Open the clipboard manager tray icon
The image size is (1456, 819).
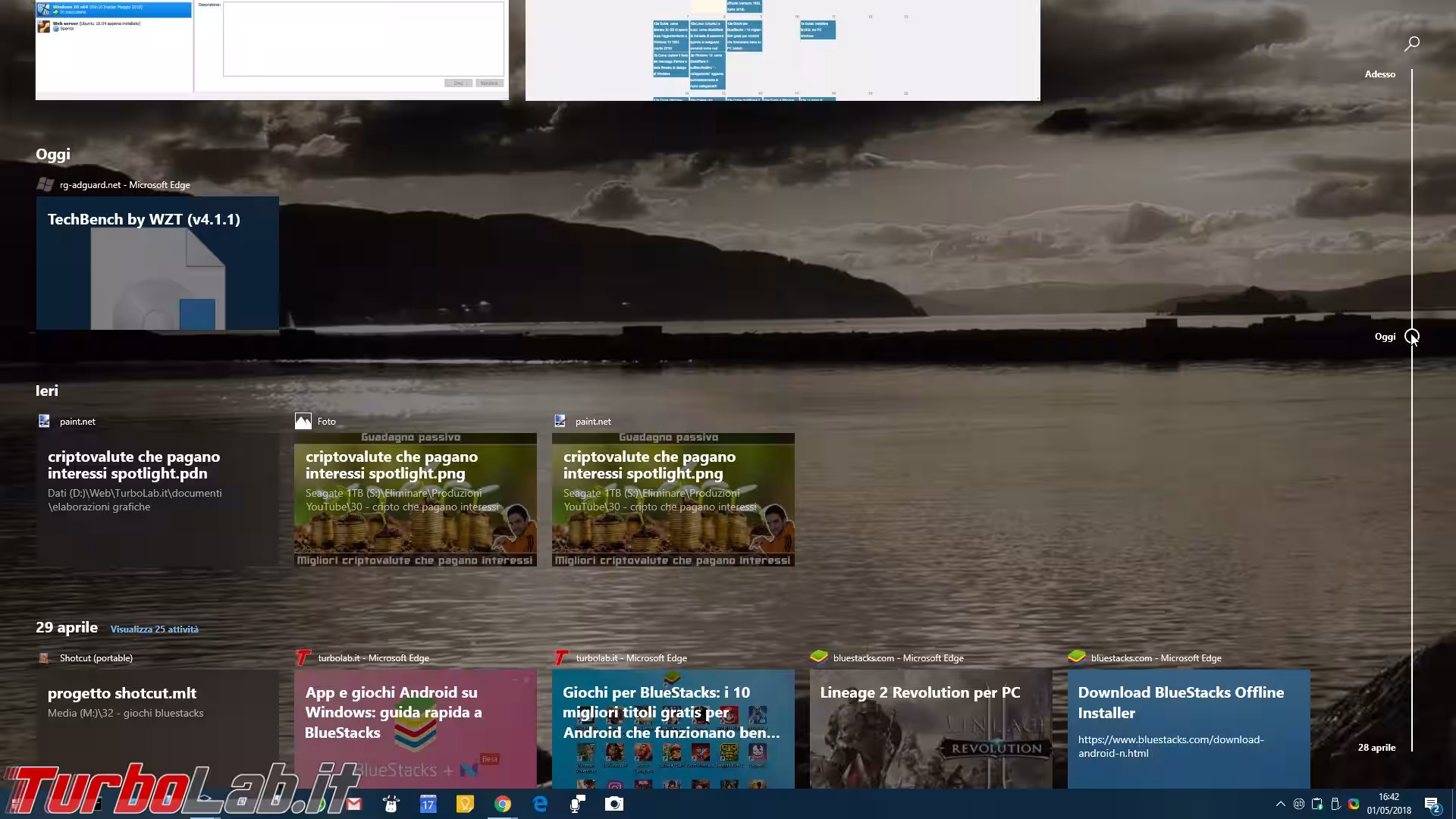pyautogui.click(x=1317, y=804)
